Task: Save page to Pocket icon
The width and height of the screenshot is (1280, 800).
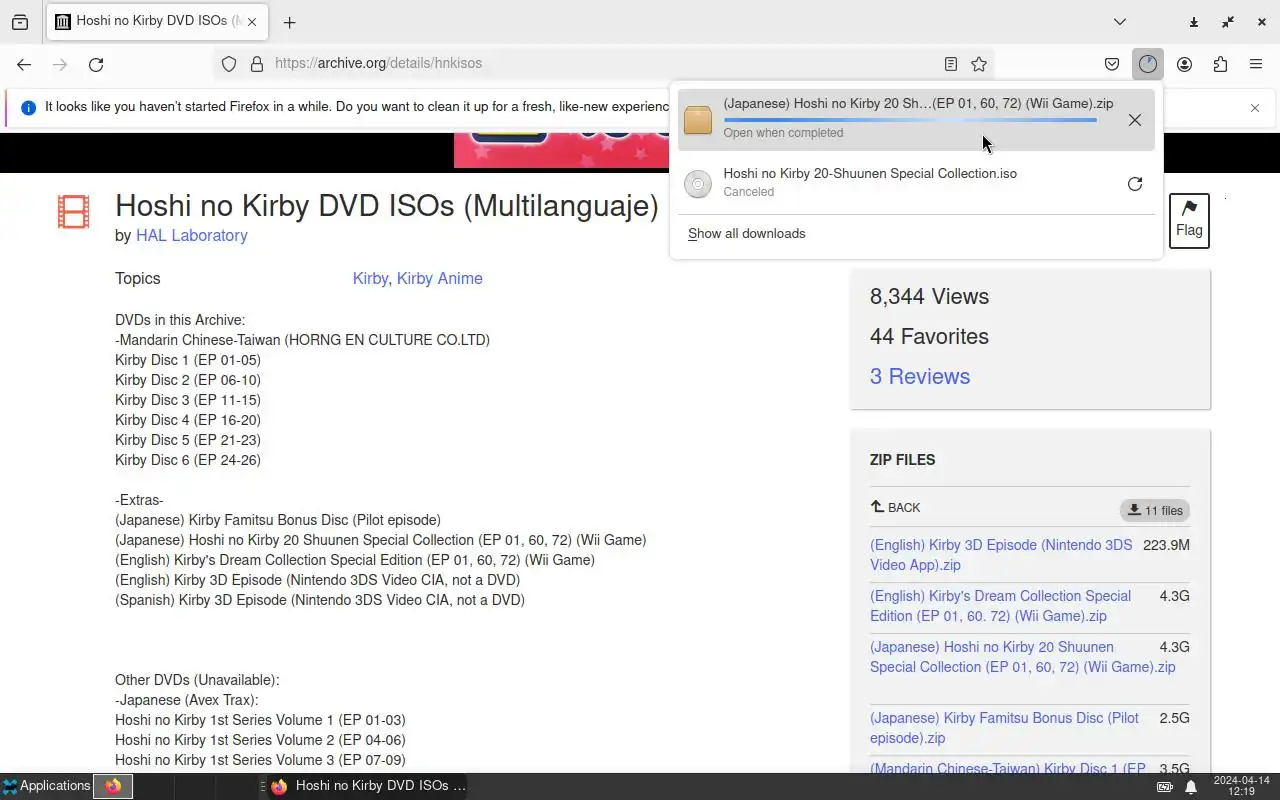Action: point(1112,64)
